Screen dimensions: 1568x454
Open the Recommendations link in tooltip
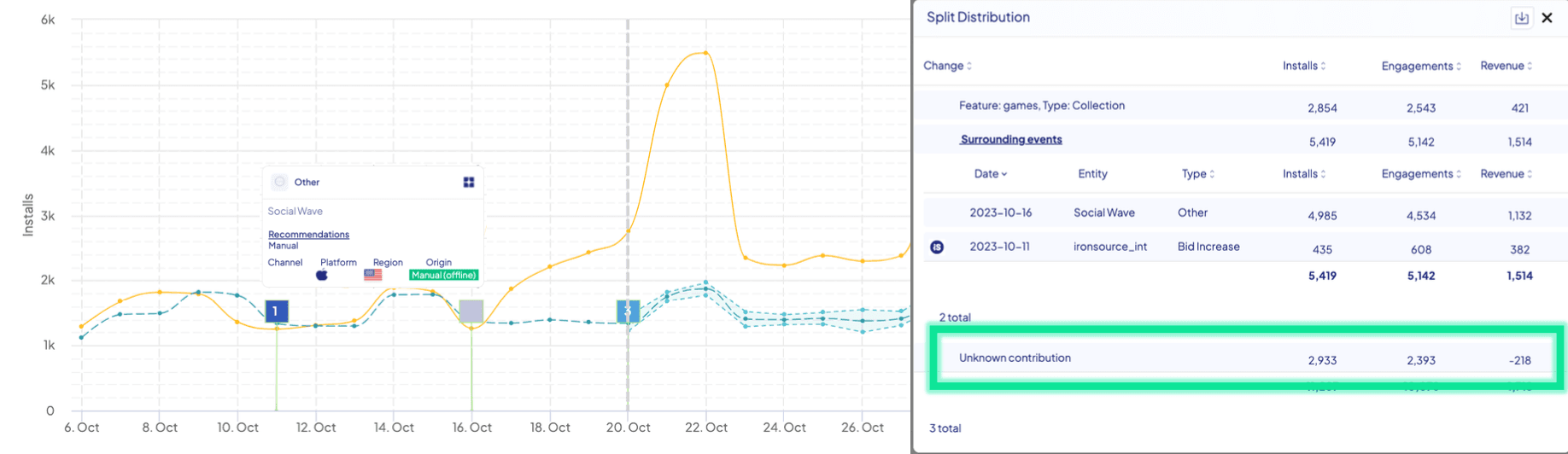point(308,235)
